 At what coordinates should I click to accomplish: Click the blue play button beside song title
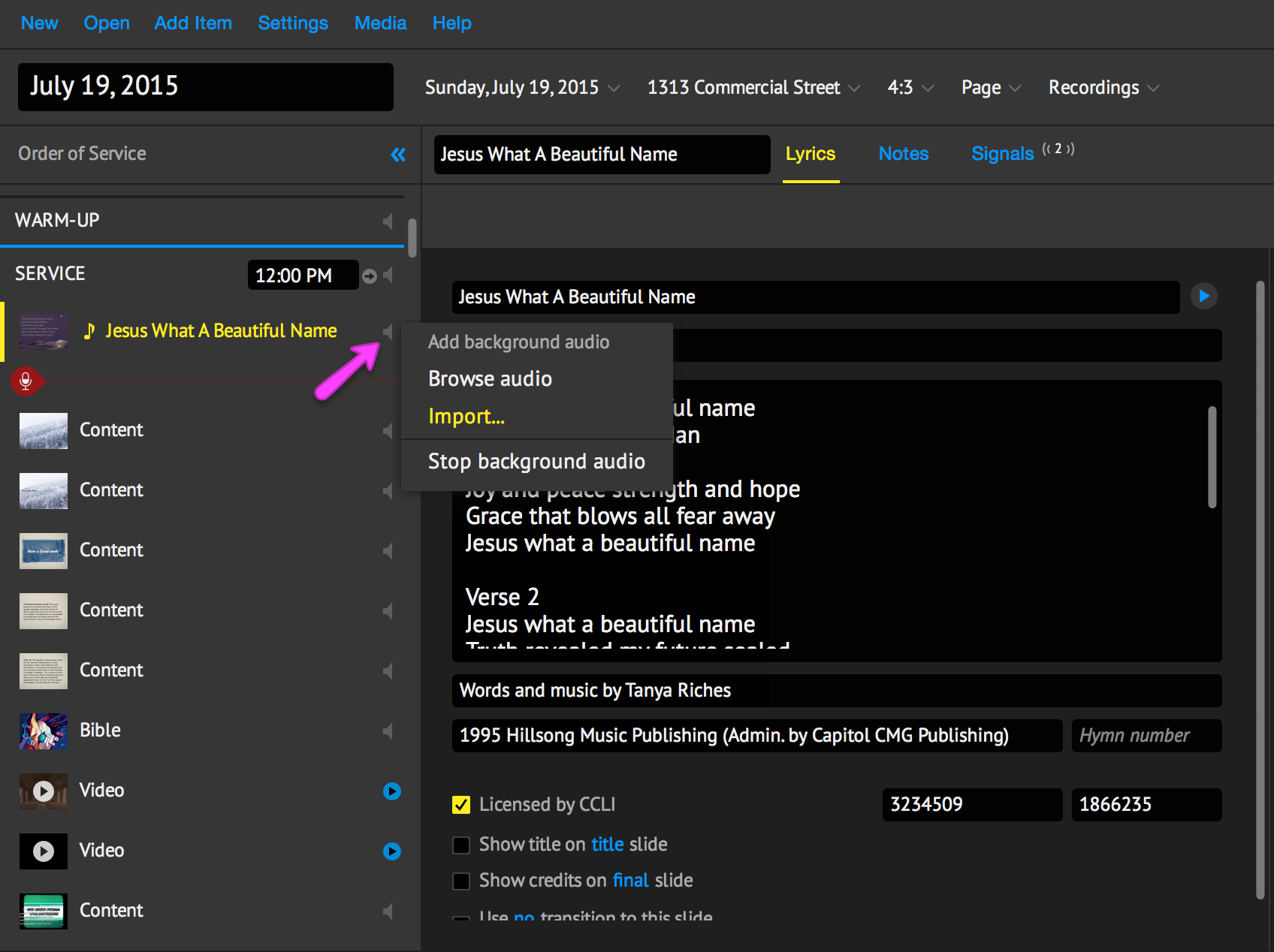(1203, 297)
